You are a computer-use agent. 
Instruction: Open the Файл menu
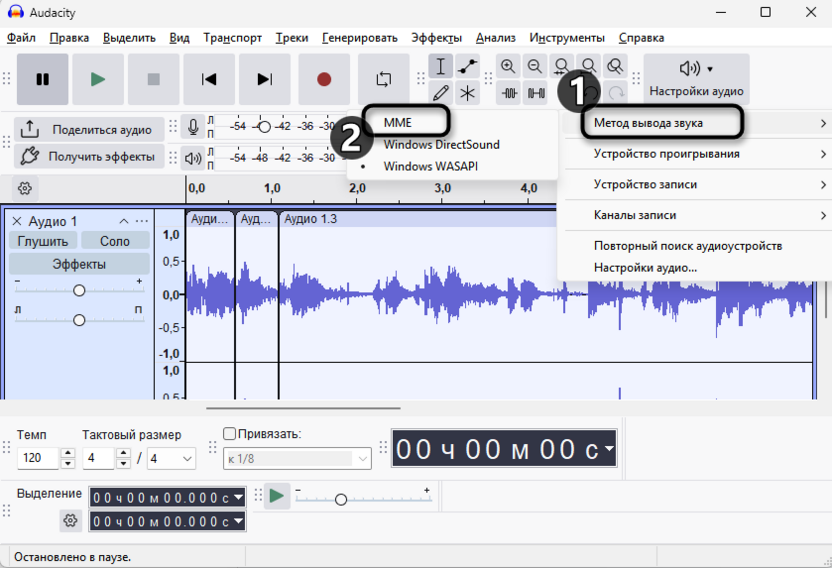pos(21,38)
